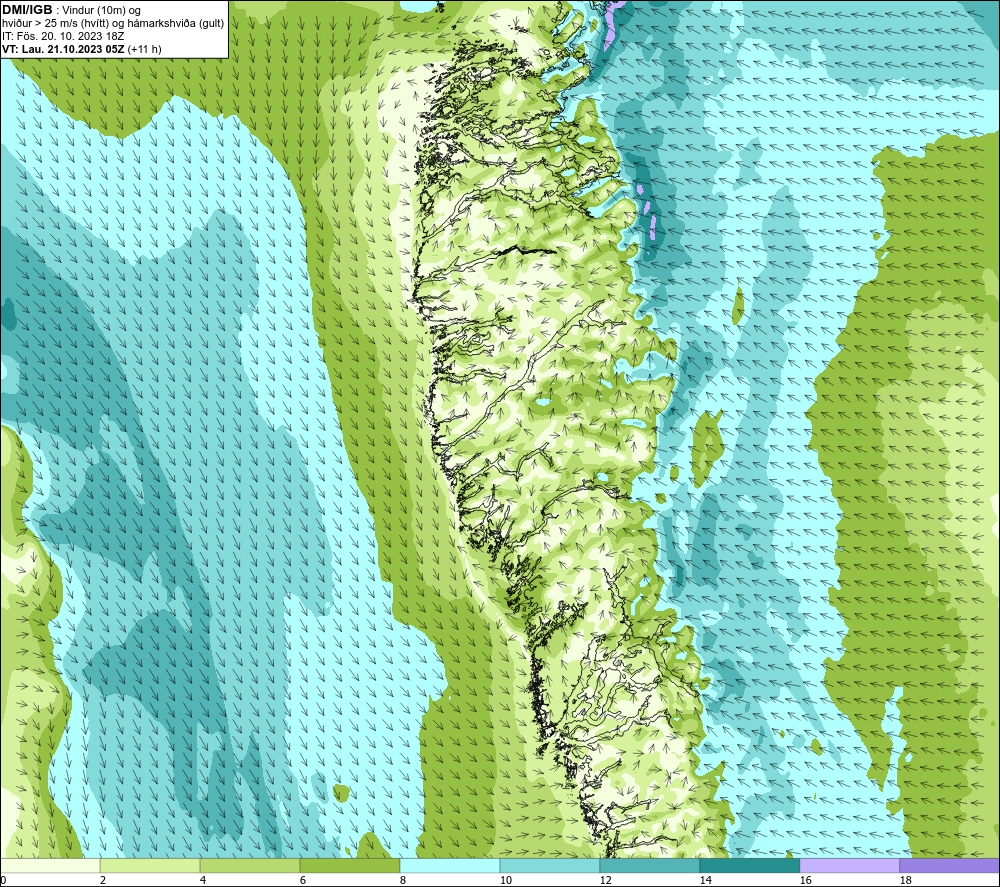Click the 8–10 m/s light cyan swatch

point(450,865)
